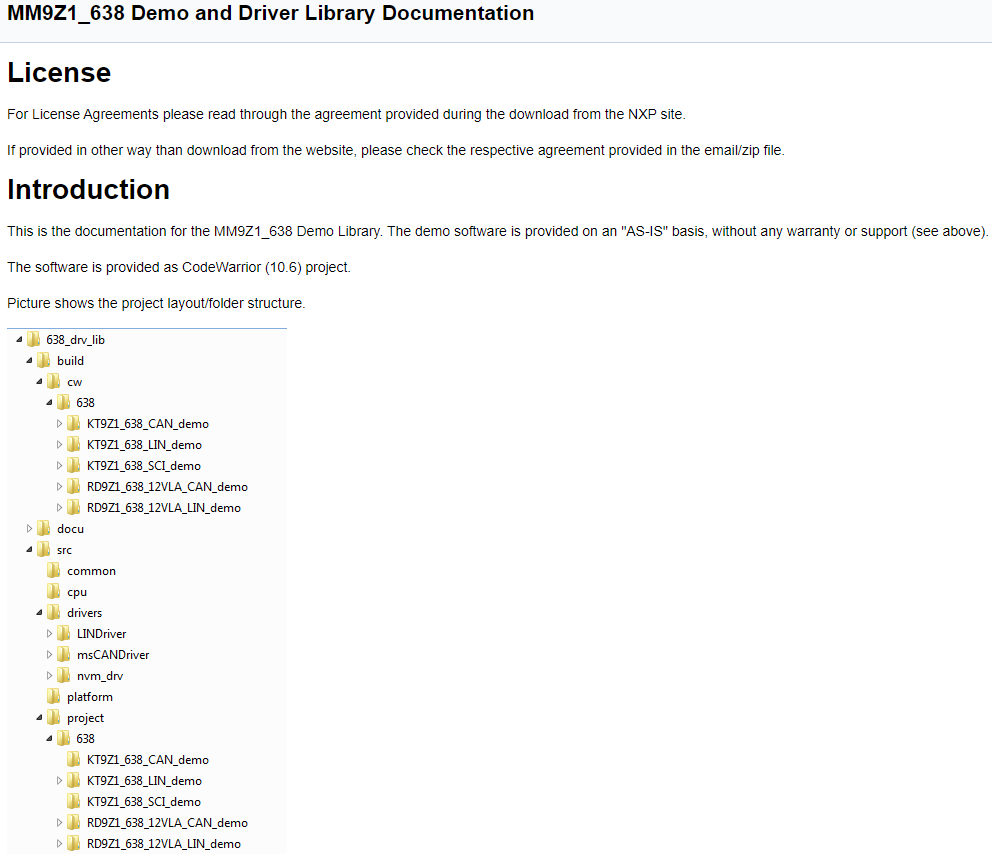Click the 638_drv_lib root folder icon
992x856 pixels.
point(34,340)
